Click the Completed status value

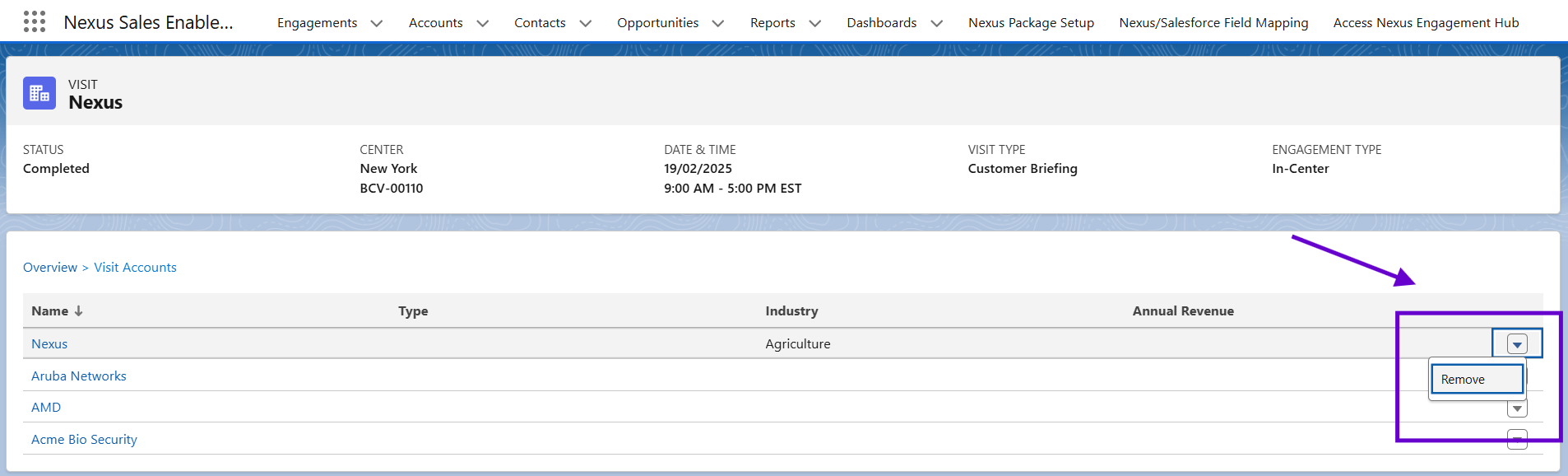tap(56, 169)
